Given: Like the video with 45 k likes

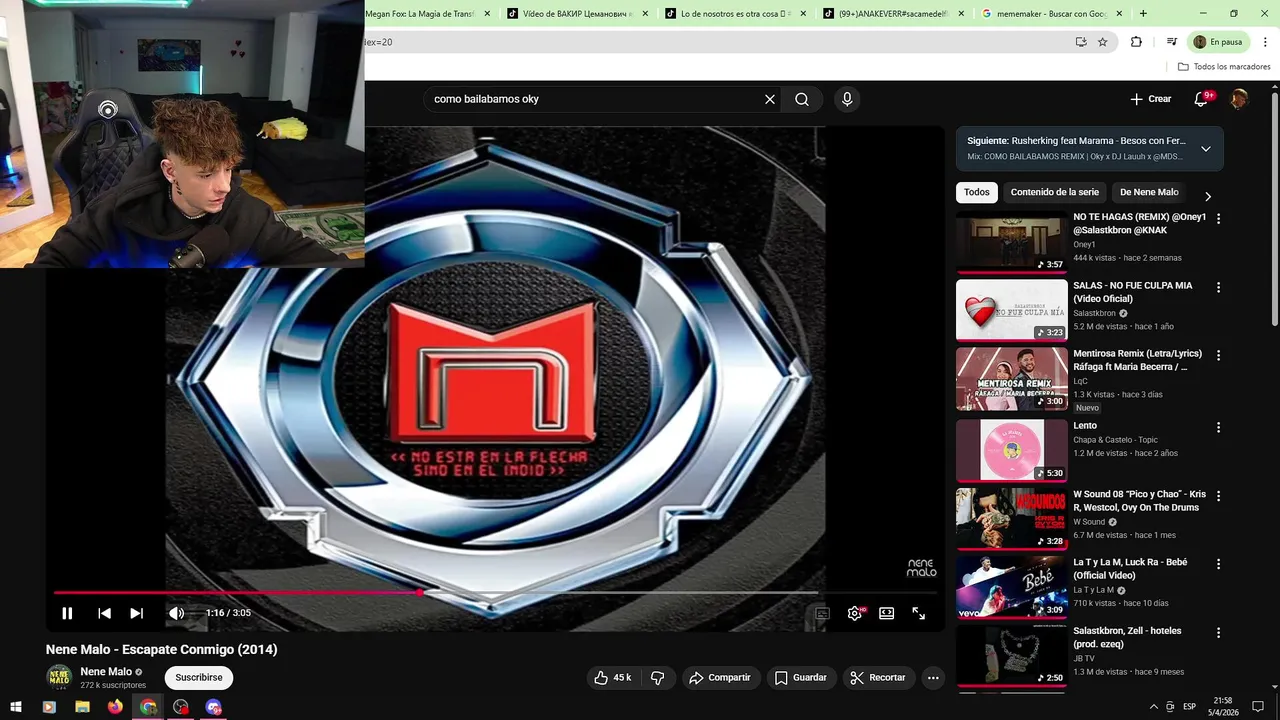Looking at the screenshot, I should point(613,678).
